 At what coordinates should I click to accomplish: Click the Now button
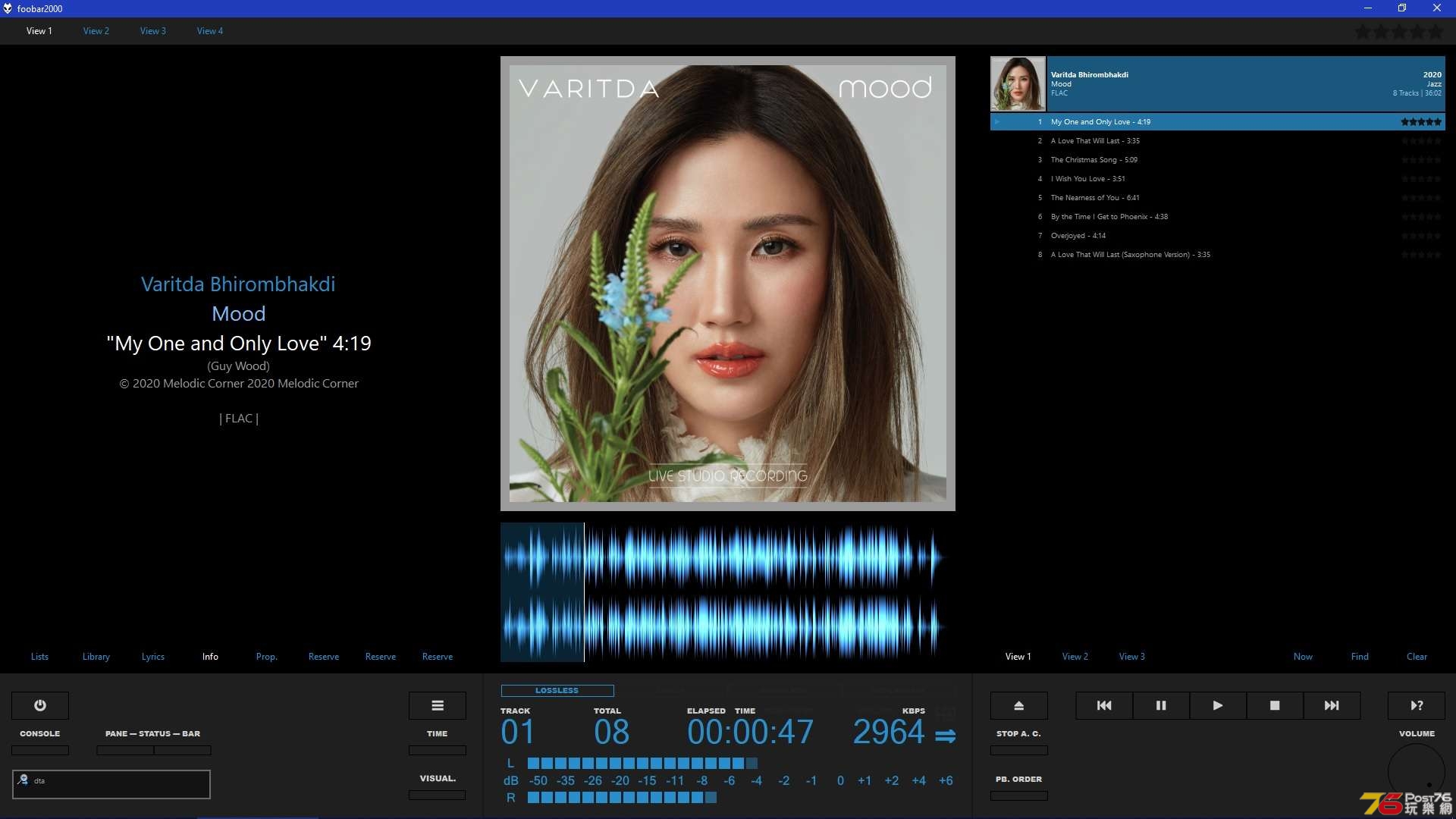coord(1303,657)
